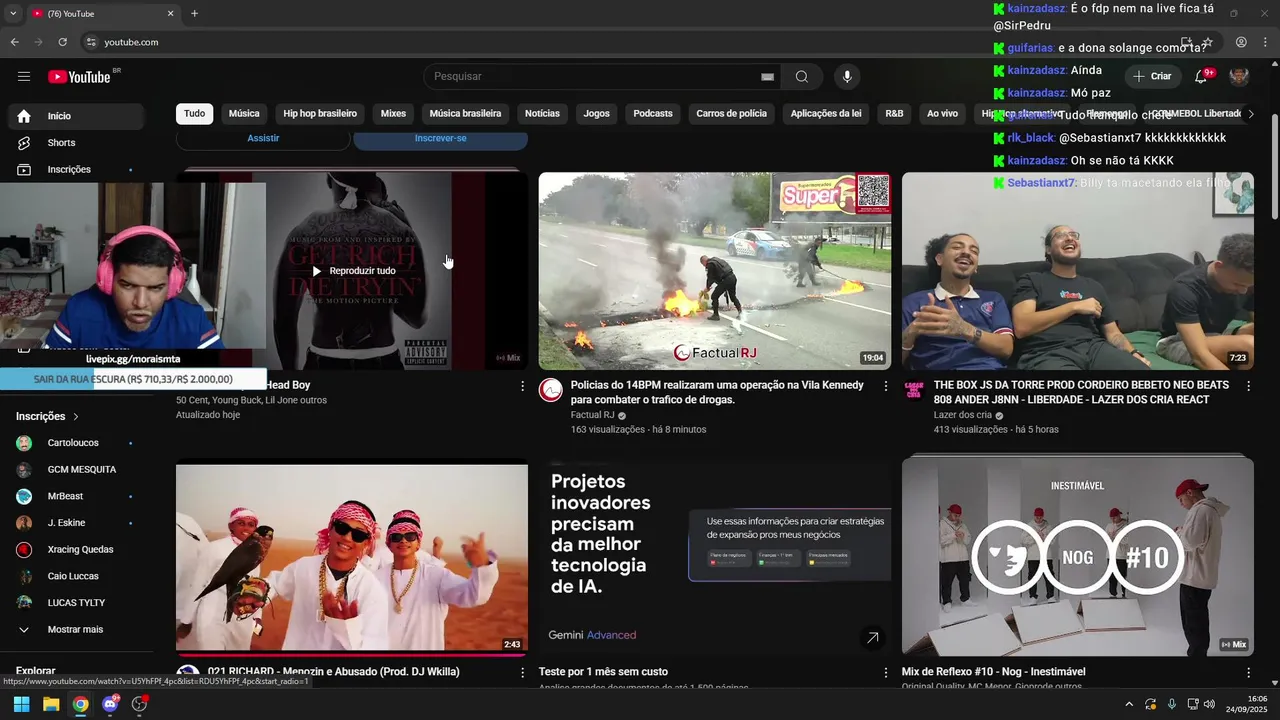Open the MrBeast subscription
The image size is (1280, 720).
tap(76, 496)
